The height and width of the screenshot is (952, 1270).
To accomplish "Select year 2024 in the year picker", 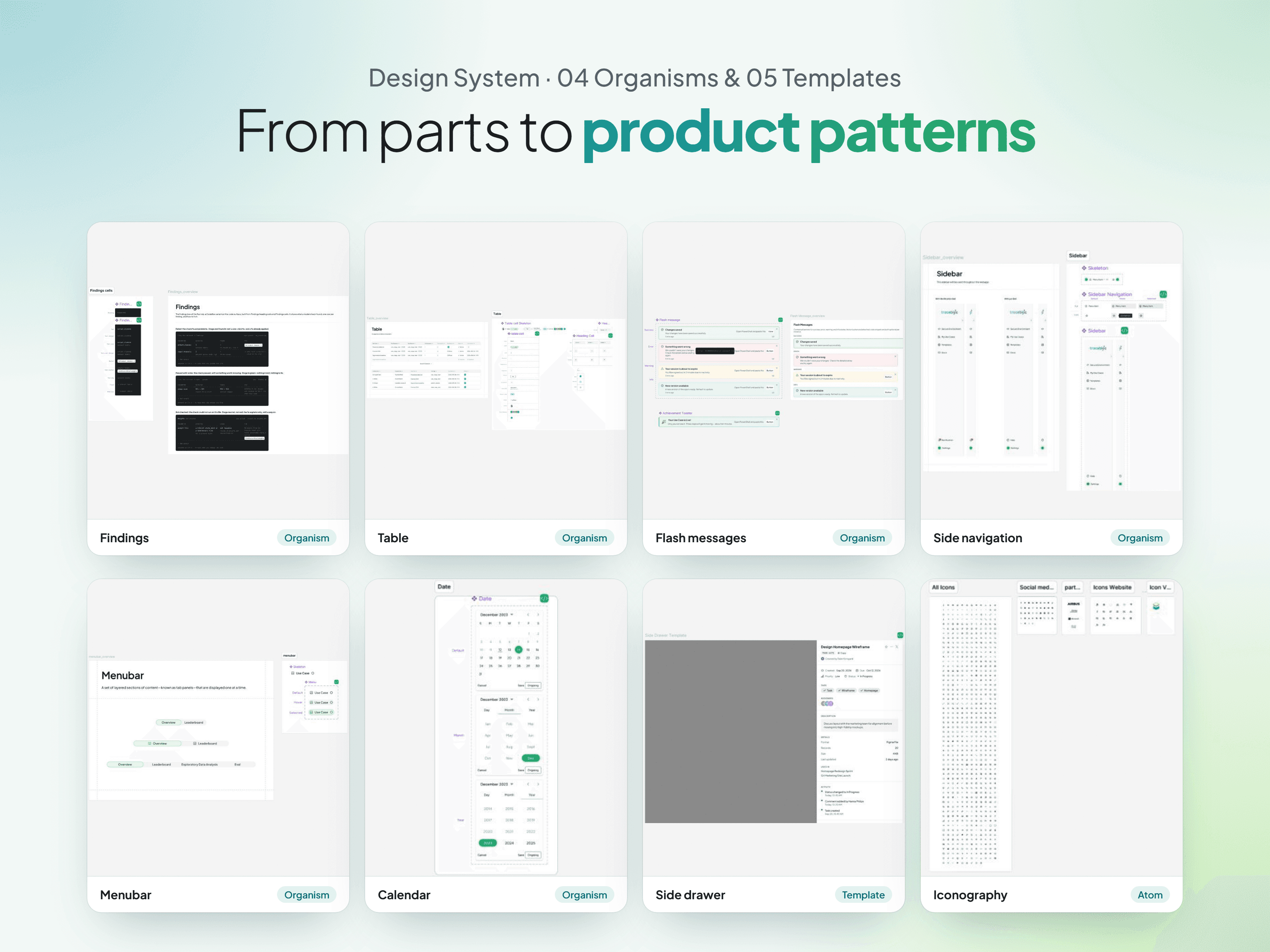I will (x=509, y=843).
